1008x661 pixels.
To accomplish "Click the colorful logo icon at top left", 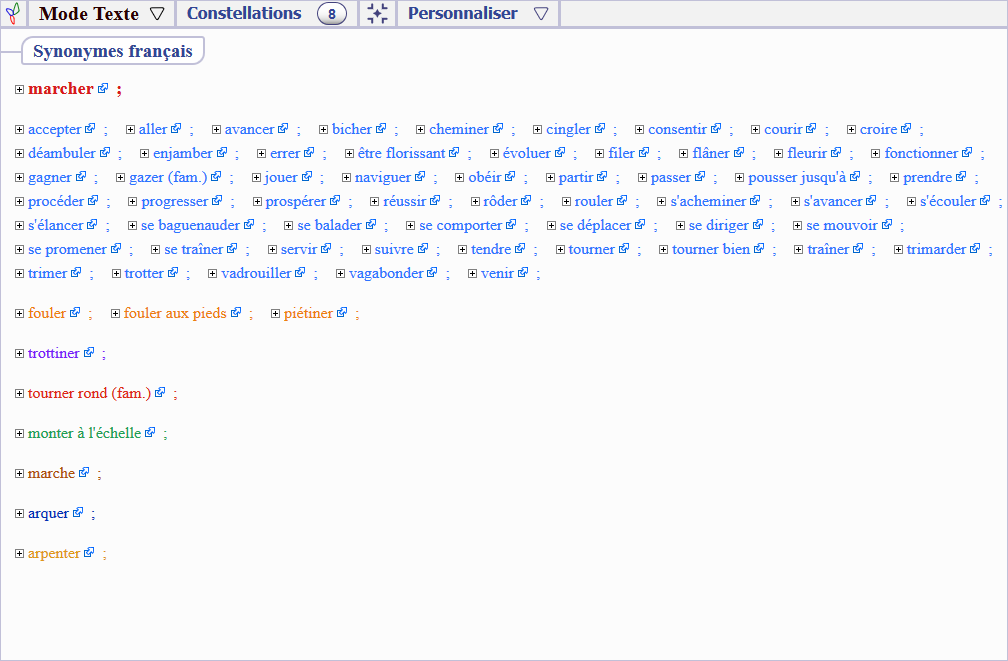I will [x=13, y=14].
